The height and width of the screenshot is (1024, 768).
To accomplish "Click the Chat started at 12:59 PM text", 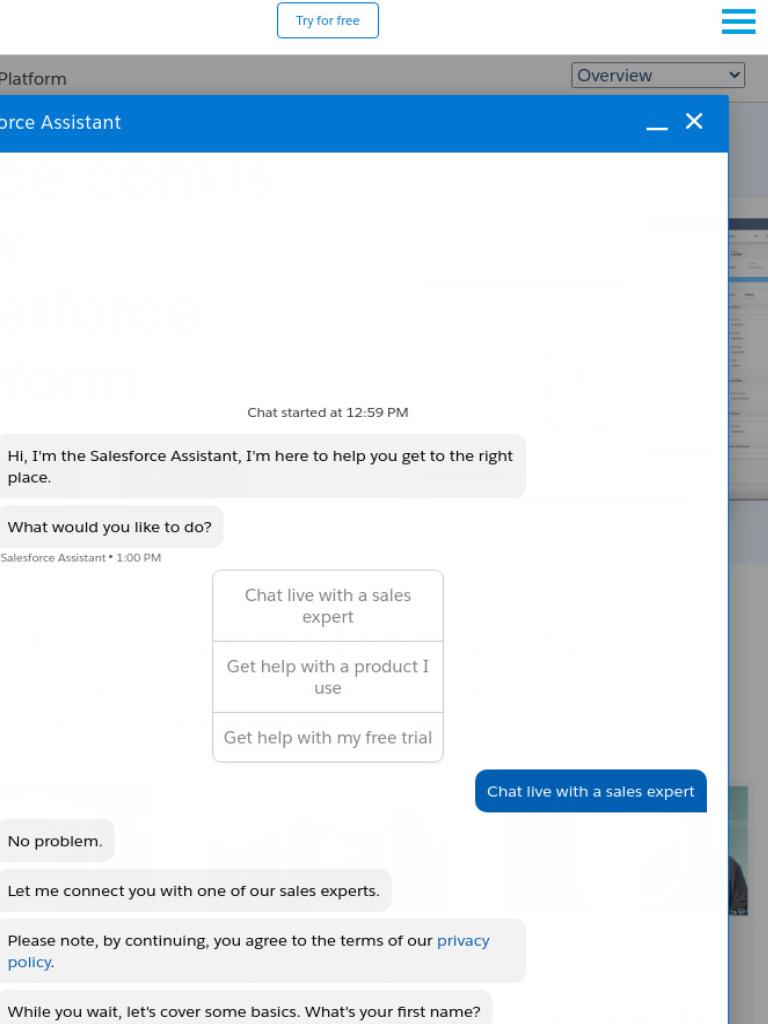I will pos(328,412).
